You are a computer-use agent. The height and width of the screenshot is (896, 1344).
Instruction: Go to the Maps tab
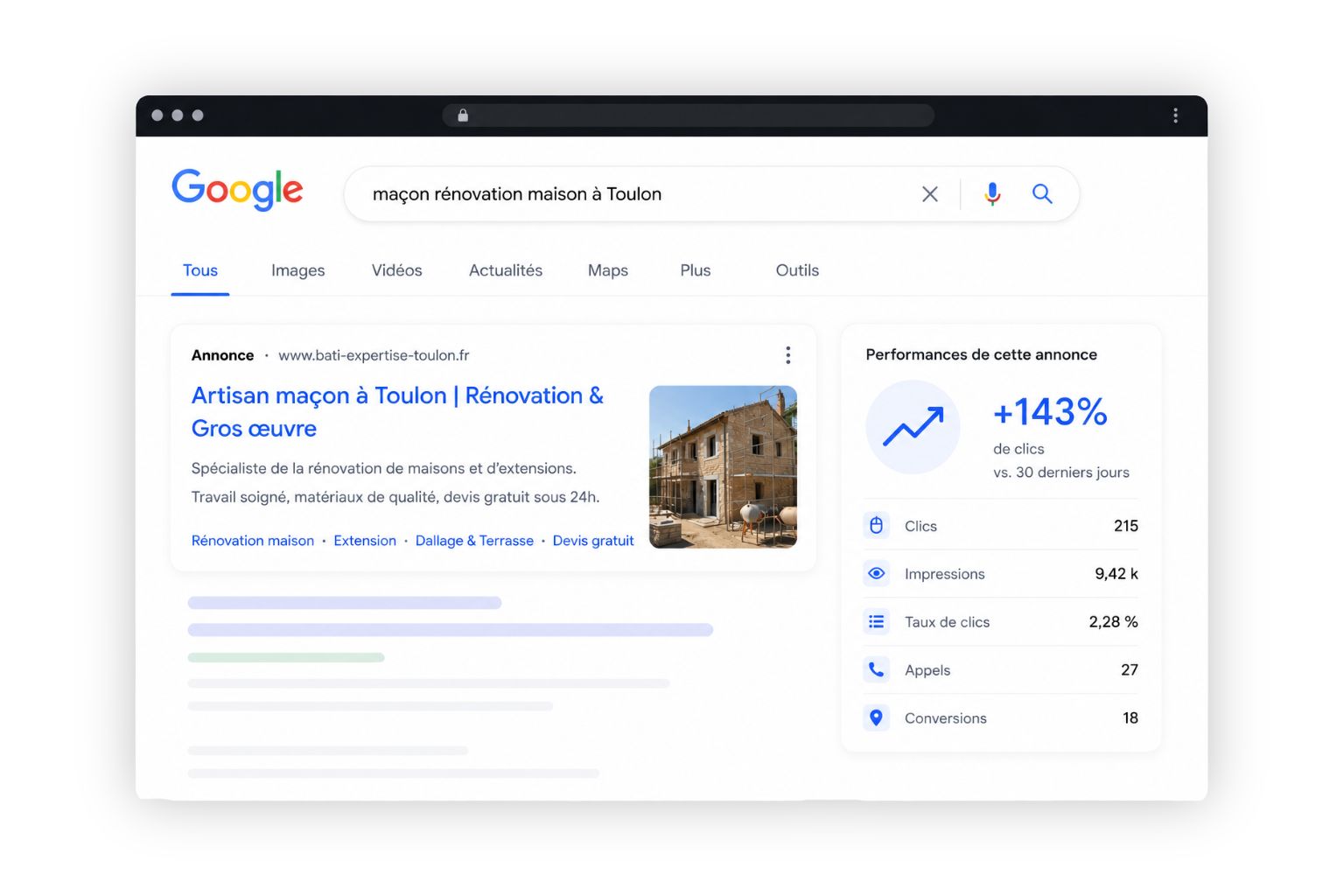pos(608,270)
